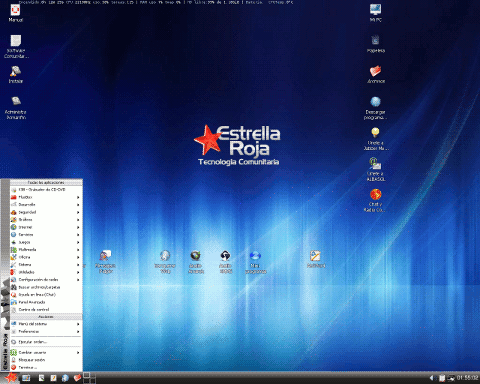
Task: Open the Papelera trash icon
Action: (x=376, y=43)
